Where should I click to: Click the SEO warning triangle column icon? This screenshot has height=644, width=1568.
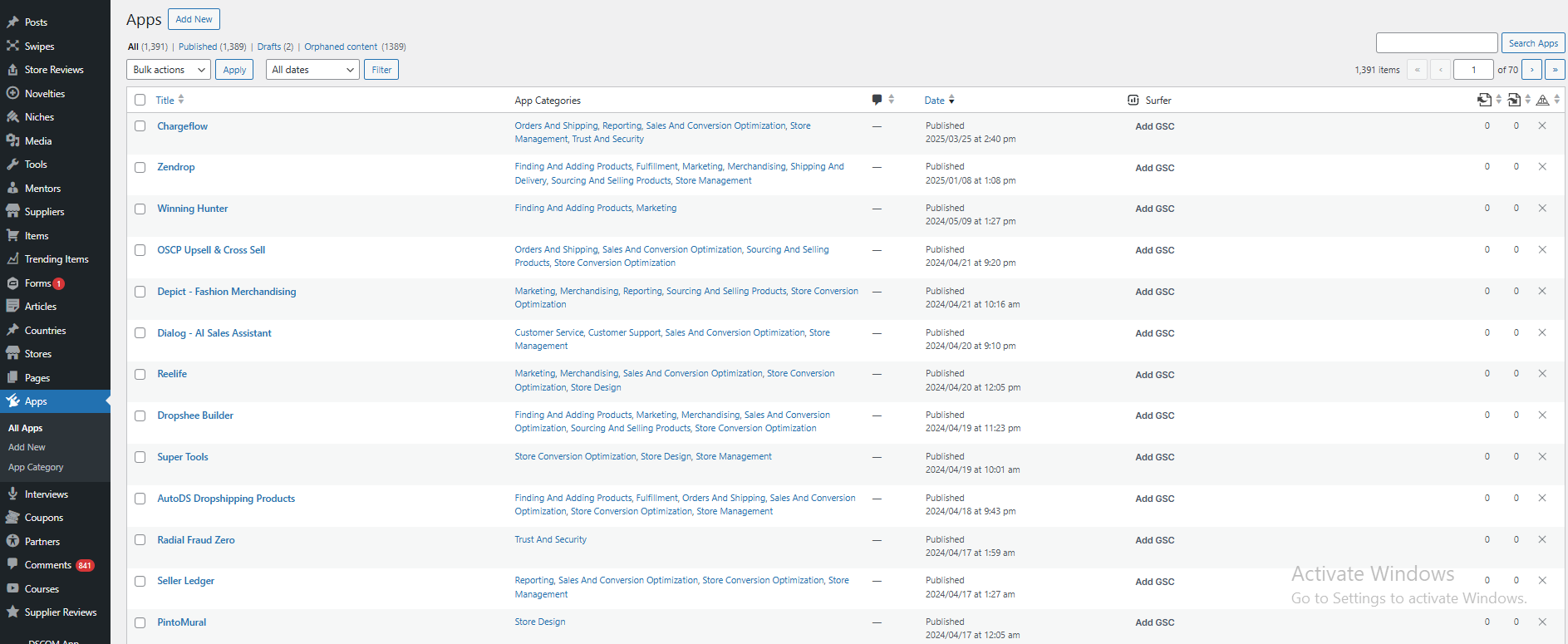click(1542, 100)
